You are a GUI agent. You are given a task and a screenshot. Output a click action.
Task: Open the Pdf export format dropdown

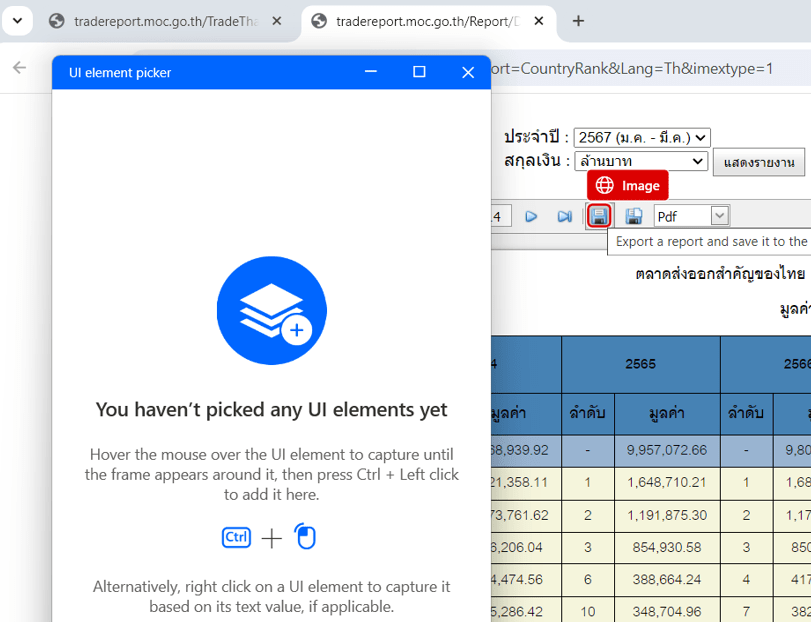[719, 216]
